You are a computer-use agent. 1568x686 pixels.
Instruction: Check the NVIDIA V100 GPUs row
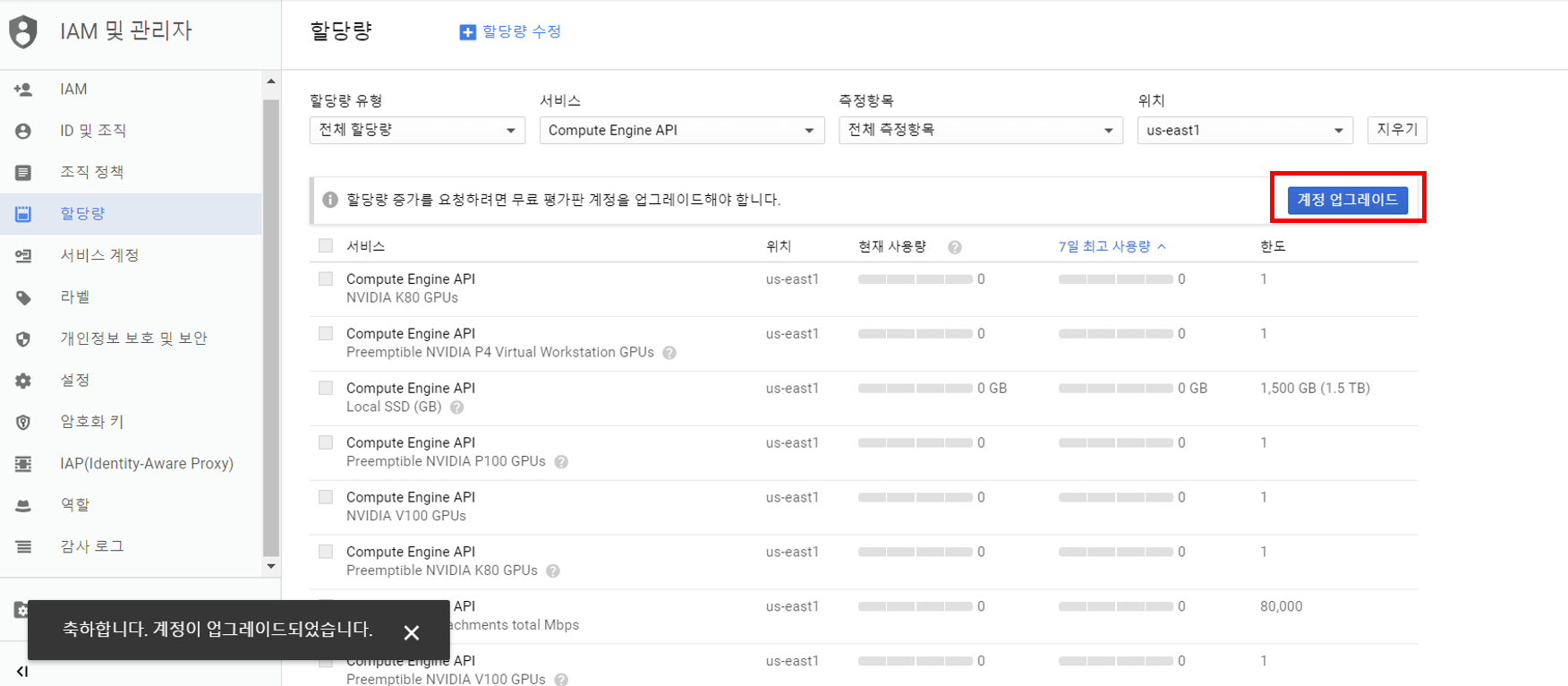click(326, 497)
